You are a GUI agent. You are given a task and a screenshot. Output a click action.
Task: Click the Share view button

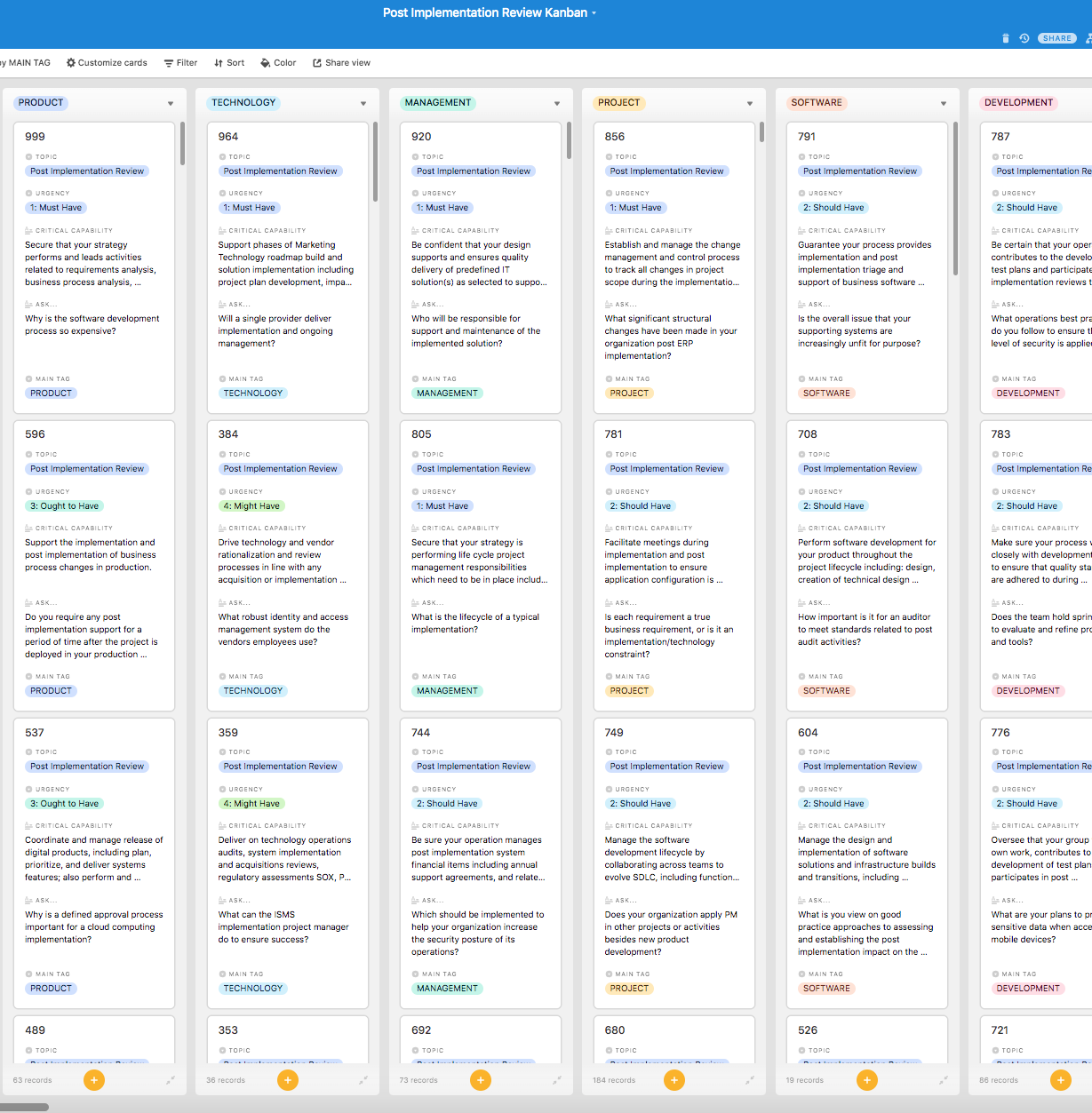click(341, 63)
